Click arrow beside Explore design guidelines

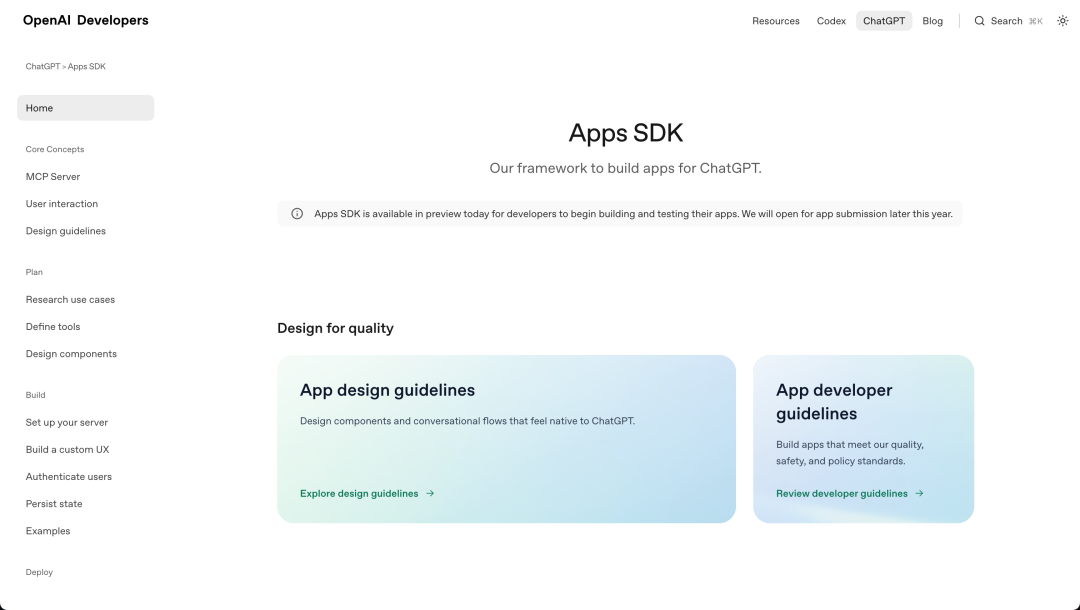tap(430, 494)
